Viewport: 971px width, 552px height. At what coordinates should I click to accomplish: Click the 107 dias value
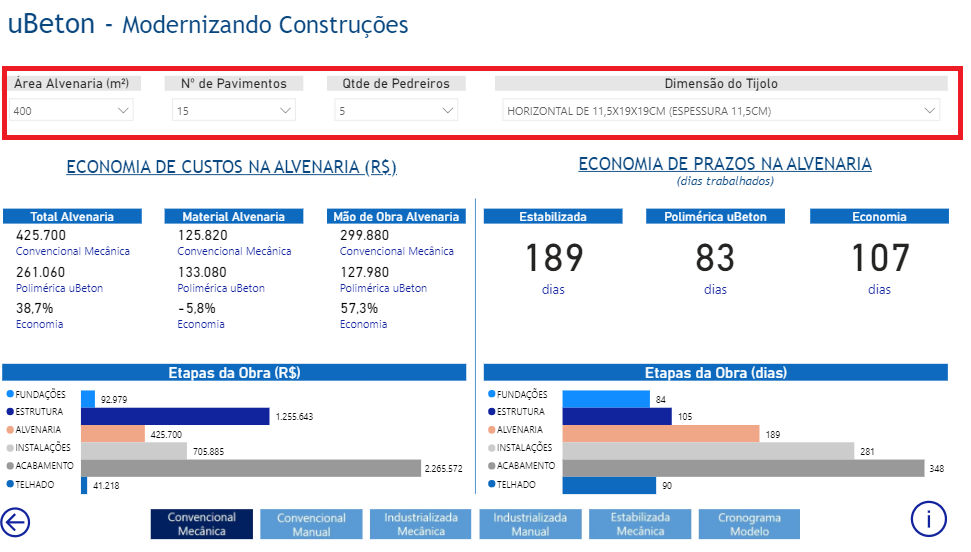[880, 258]
